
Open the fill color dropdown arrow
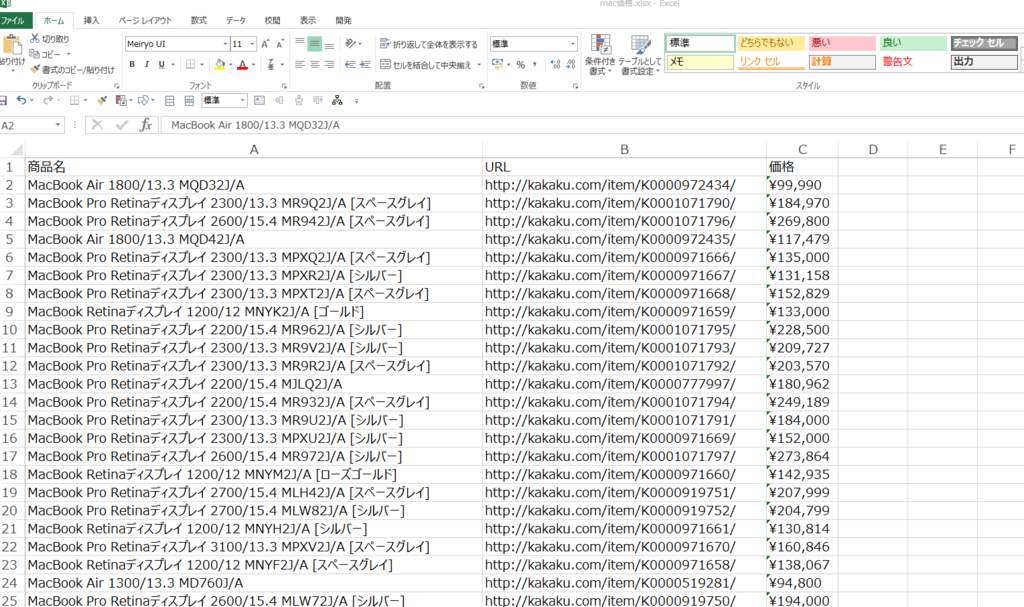(231, 65)
